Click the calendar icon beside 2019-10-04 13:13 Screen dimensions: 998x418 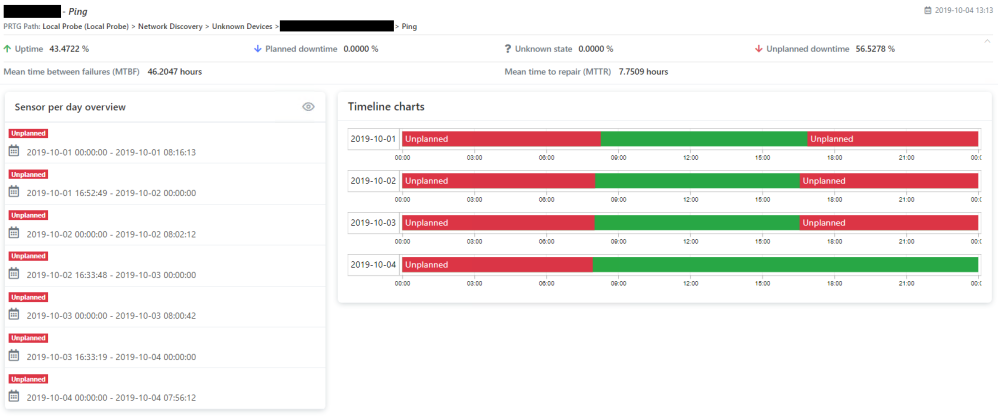coord(927,11)
